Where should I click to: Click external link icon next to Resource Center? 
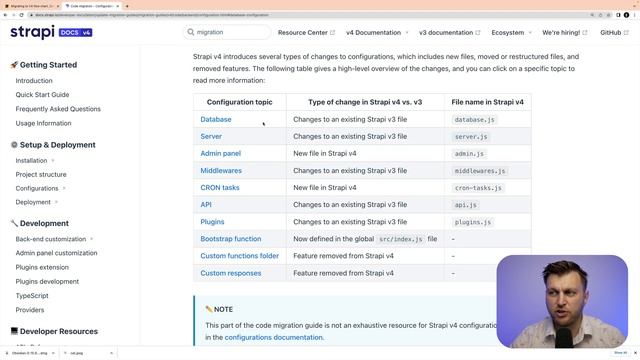(332, 32)
